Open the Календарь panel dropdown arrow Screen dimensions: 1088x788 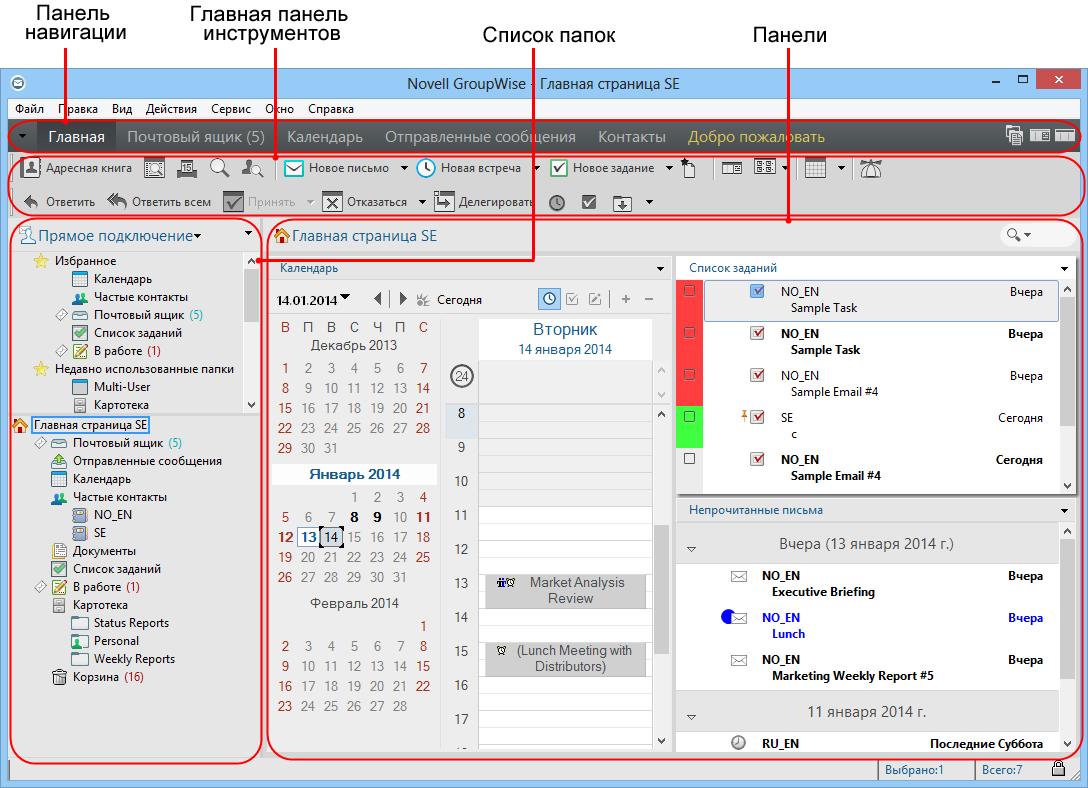point(660,268)
